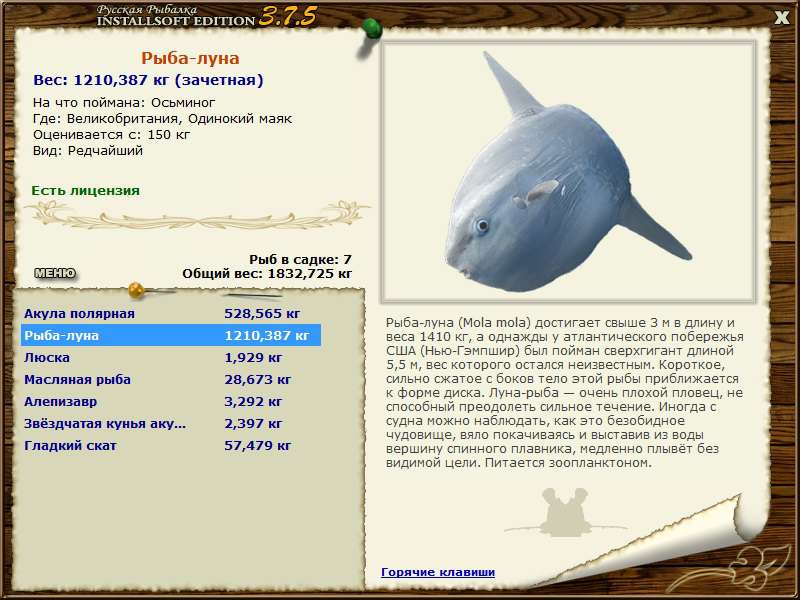The width and height of the screenshot is (800, 600).
Task: Click the 'На что поймана: Осьминог' line
Action: click(x=124, y=103)
